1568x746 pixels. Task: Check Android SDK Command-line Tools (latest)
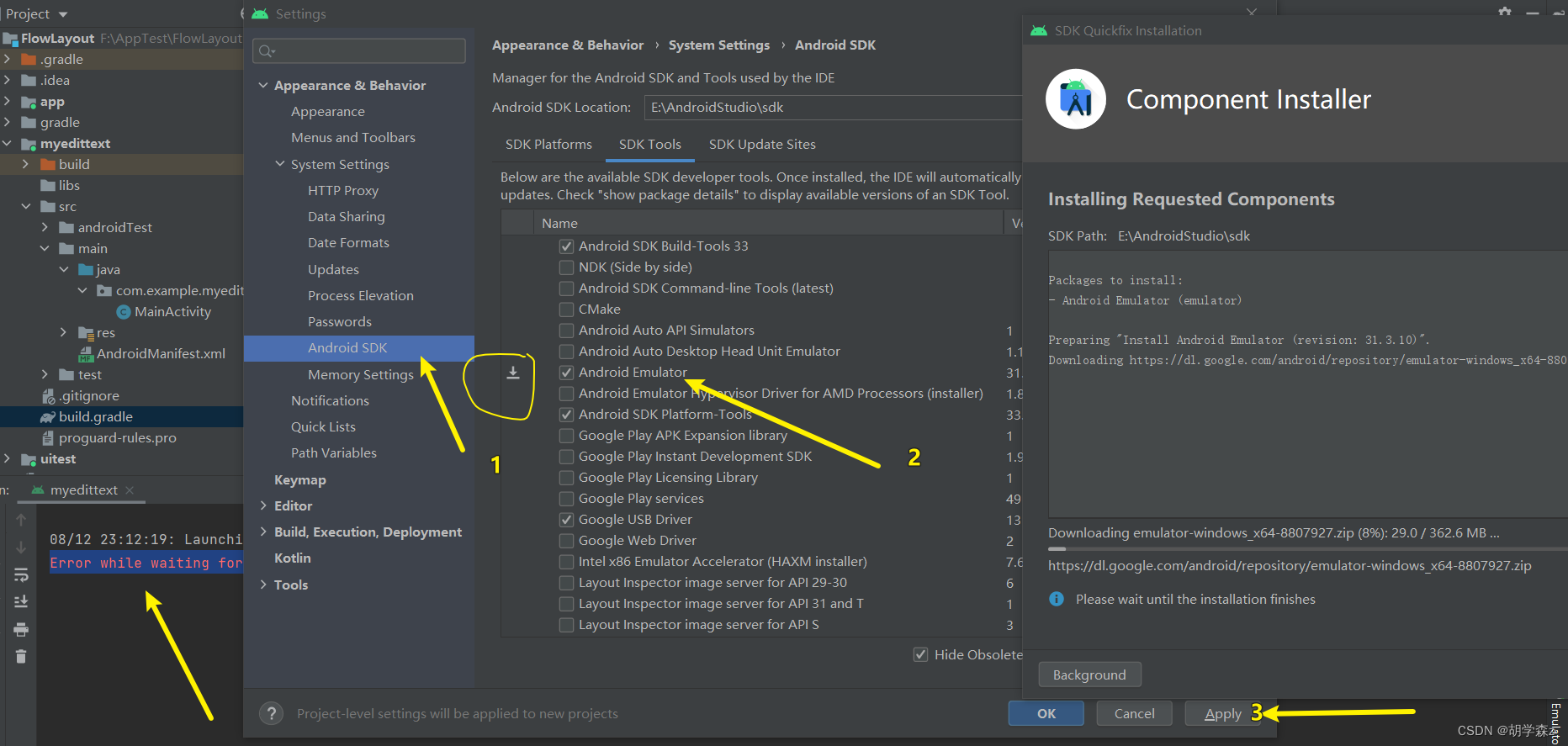567,288
